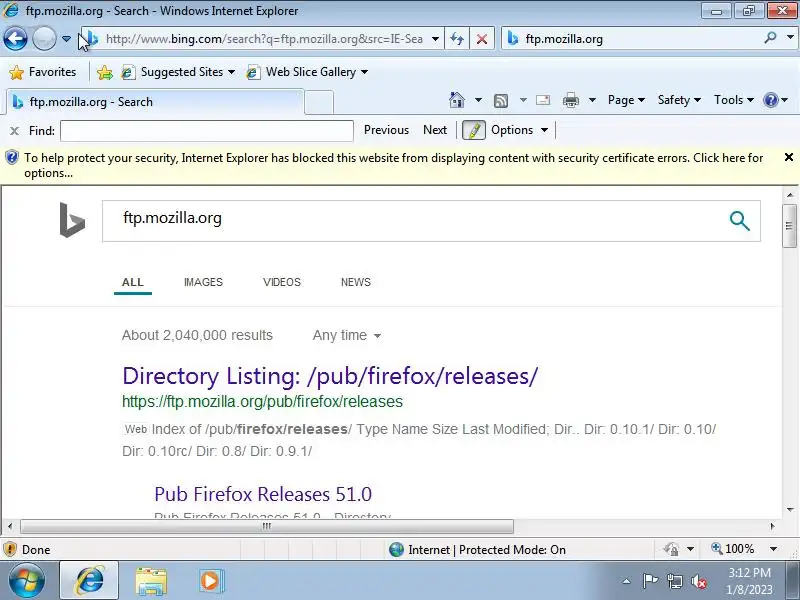Image resolution: width=800 pixels, height=600 pixels.
Task: Click the 100% zoom level button
Action: 733,549
